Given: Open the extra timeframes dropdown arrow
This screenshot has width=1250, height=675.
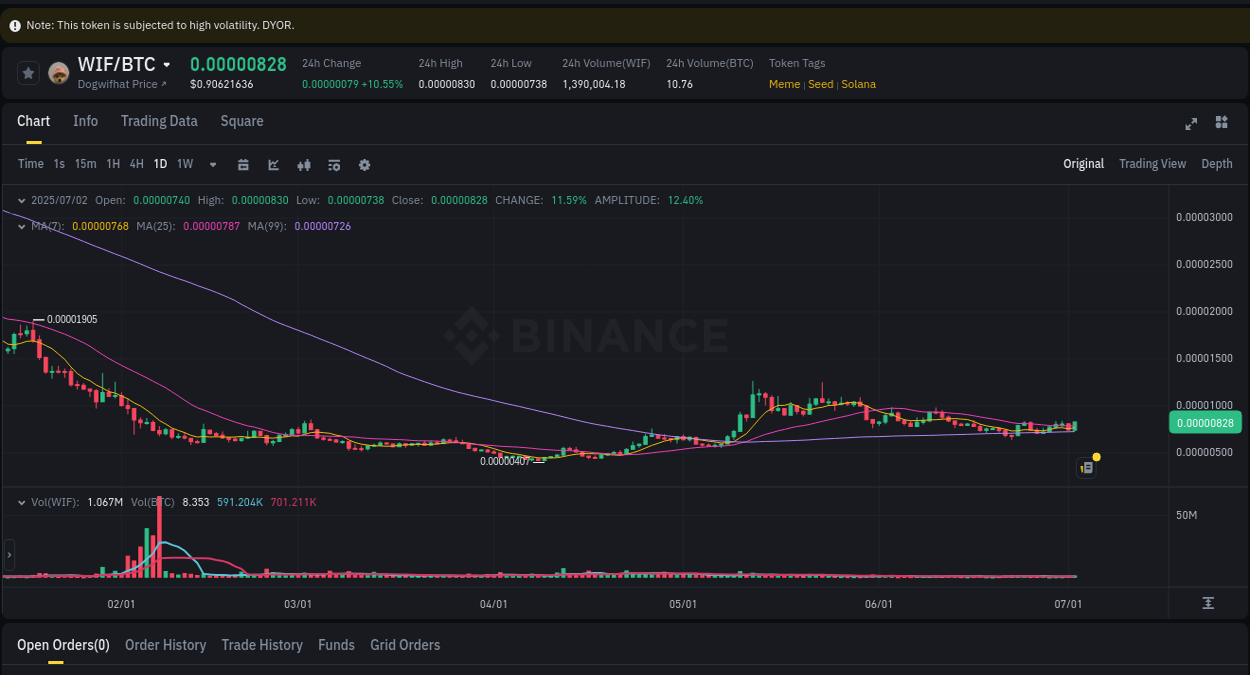Looking at the screenshot, I should pyautogui.click(x=212, y=164).
